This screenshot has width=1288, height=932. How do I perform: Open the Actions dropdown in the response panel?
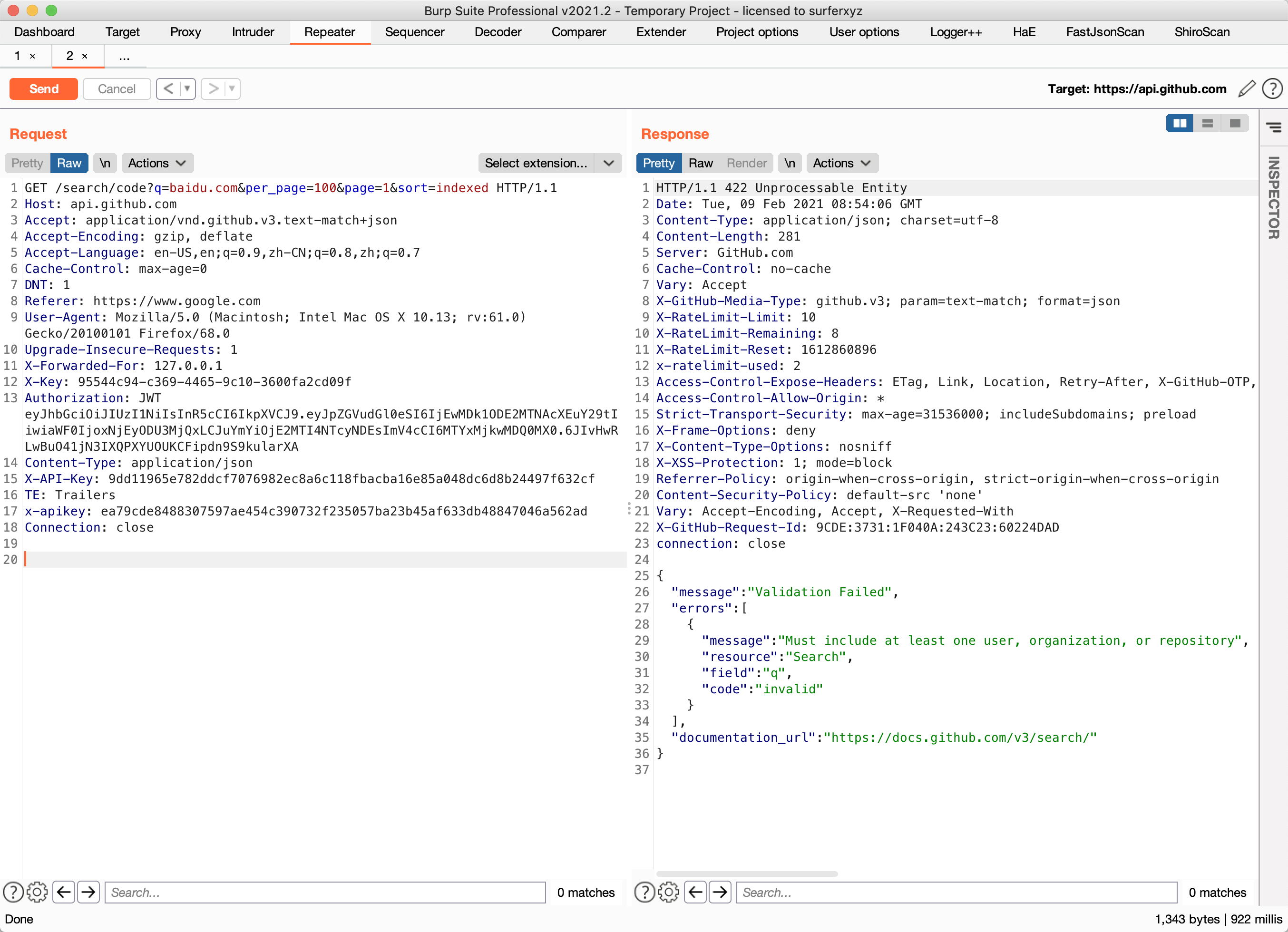click(842, 163)
